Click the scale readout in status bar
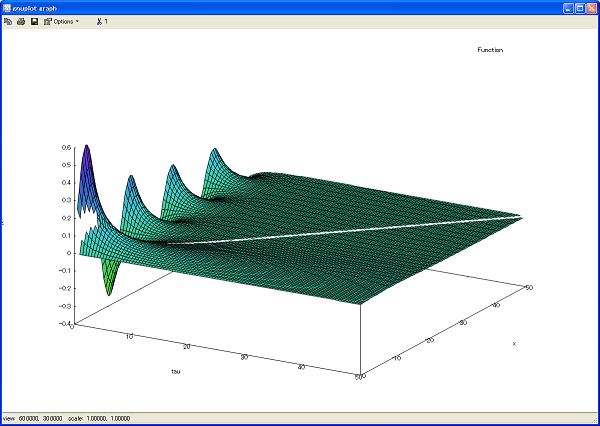This screenshot has height=426, width=600. click(x=99, y=419)
